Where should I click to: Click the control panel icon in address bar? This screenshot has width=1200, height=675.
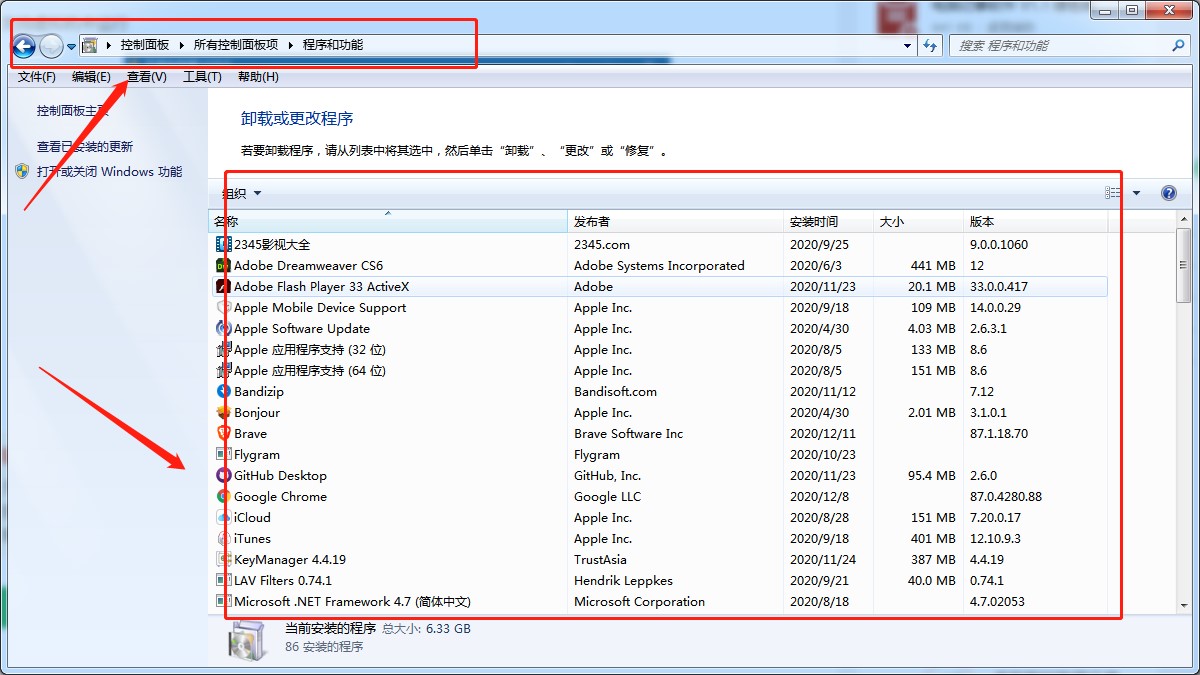click(89, 45)
